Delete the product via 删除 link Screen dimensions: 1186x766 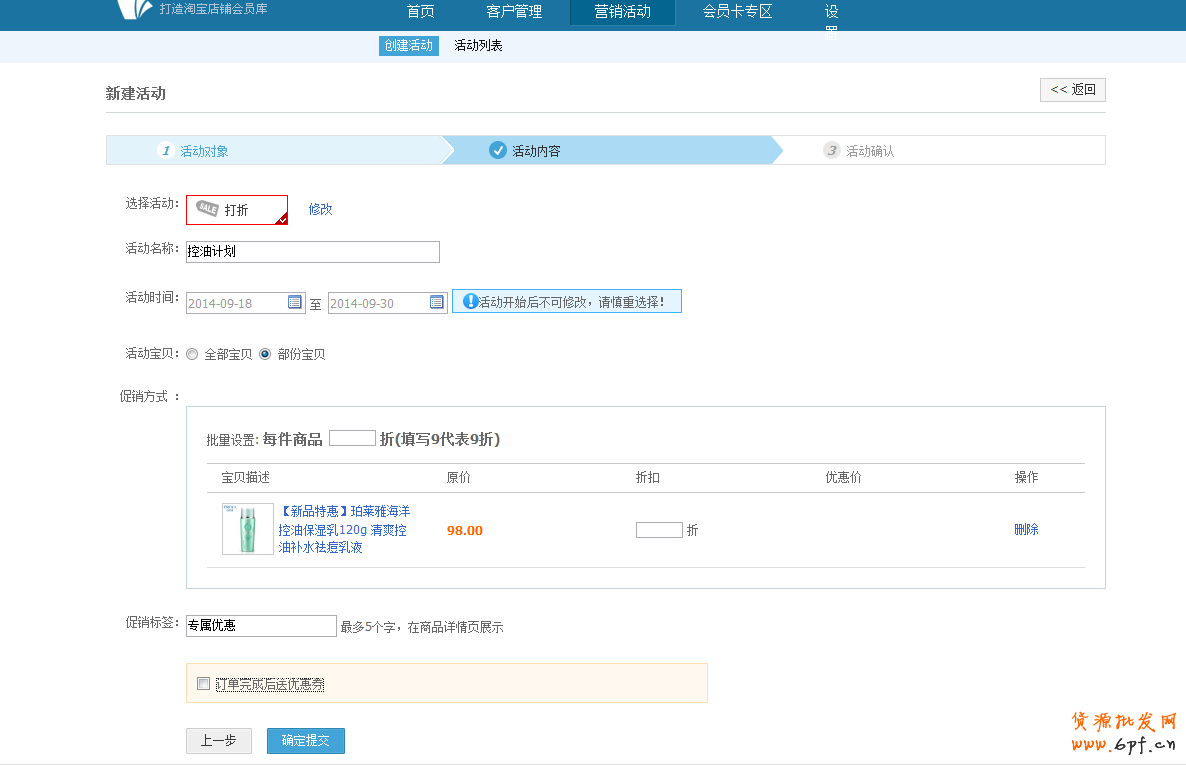(1026, 529)
